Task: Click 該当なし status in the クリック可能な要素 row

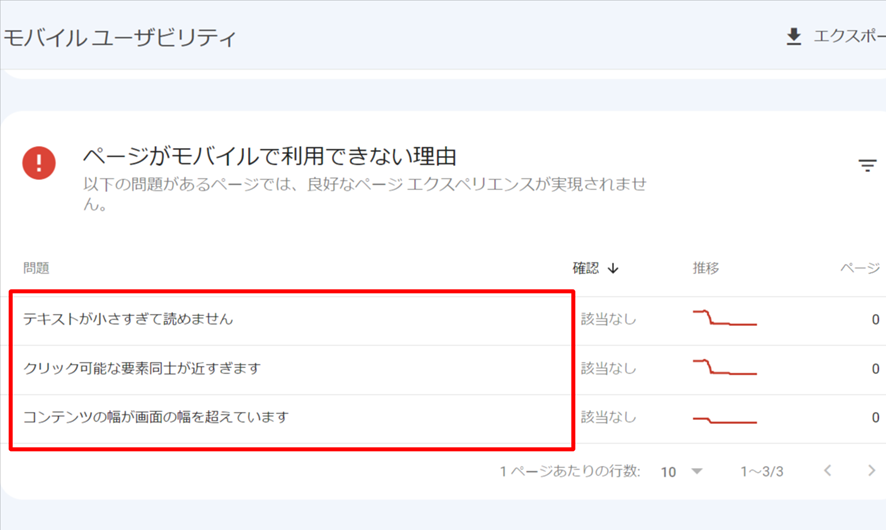Action: pyautogui.click(x=609, y=368)
